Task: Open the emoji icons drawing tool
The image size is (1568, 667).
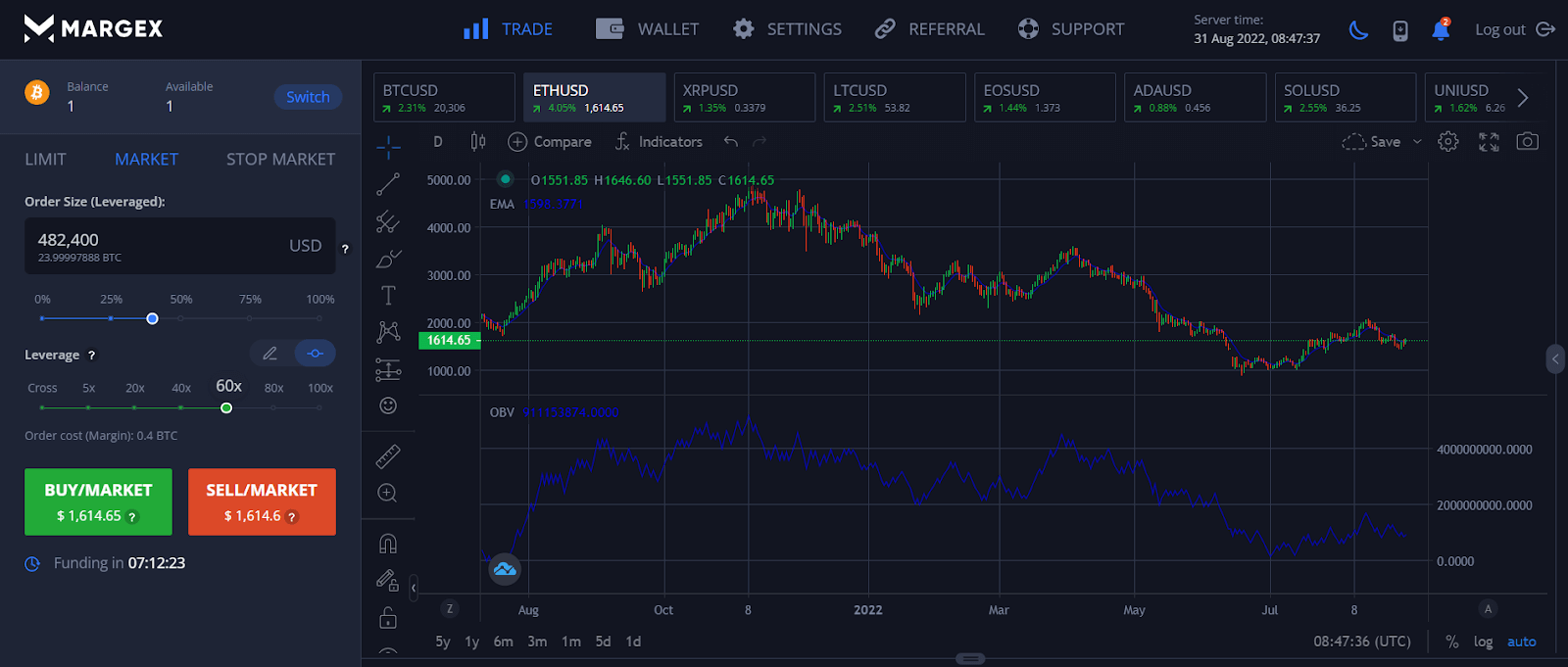Action: (388, 405)
